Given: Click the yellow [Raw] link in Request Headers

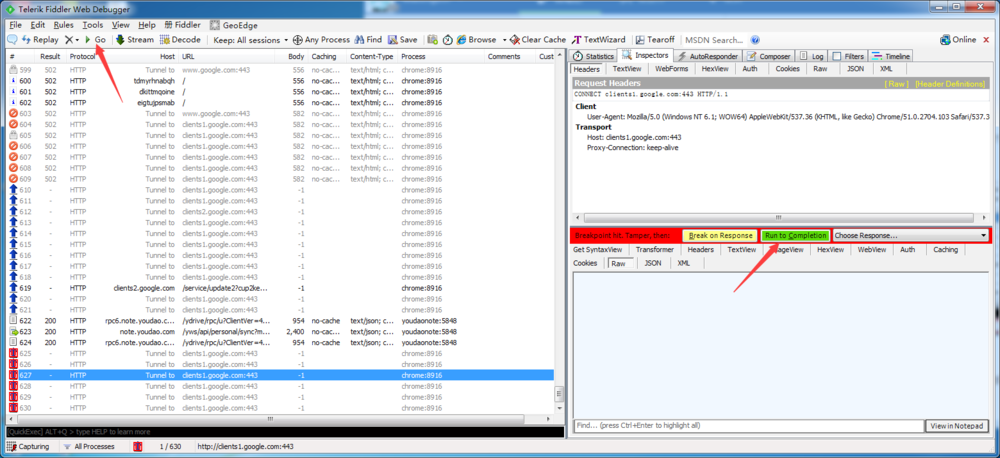Looking at the screenshot, I should click(895, 84).
